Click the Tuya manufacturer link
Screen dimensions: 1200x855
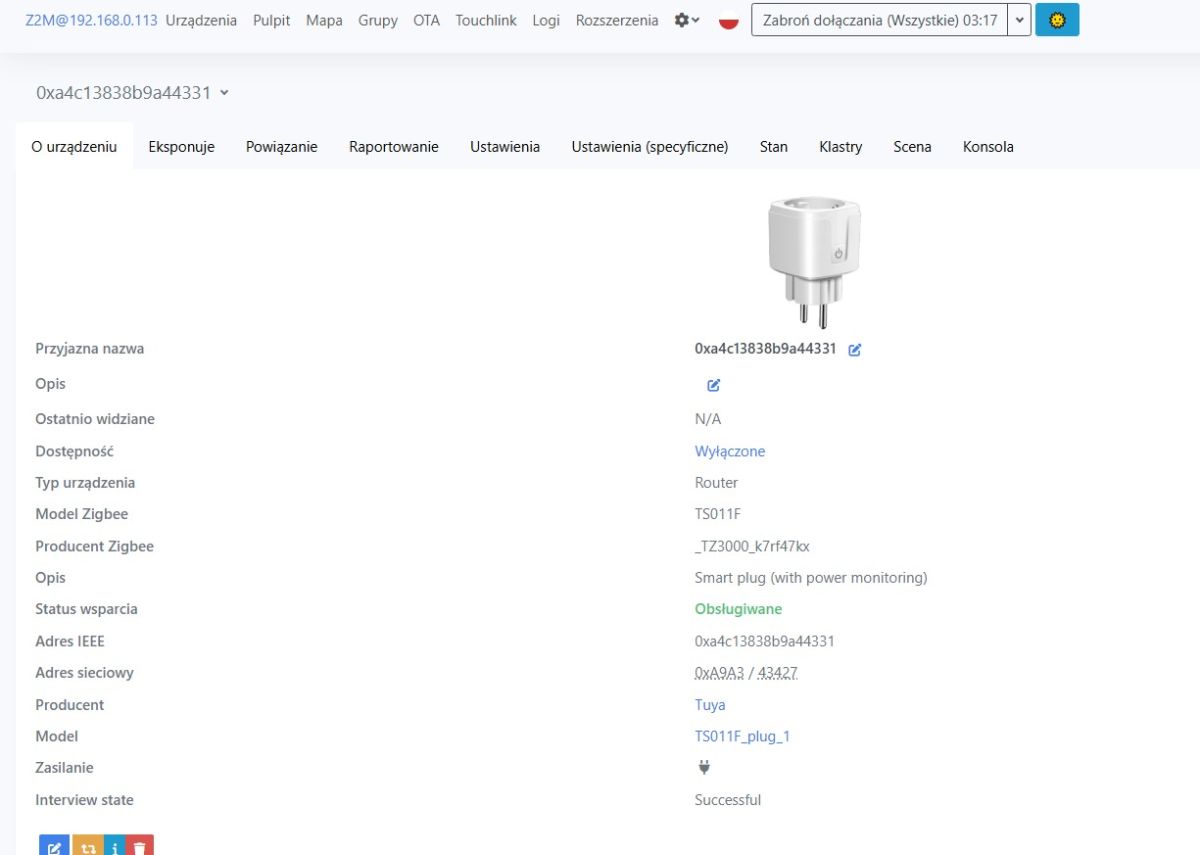[710, 704]
